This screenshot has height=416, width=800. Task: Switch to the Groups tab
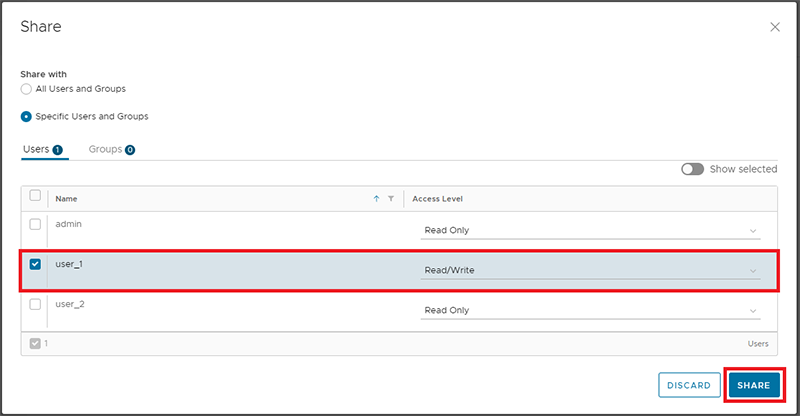point(112,149)
